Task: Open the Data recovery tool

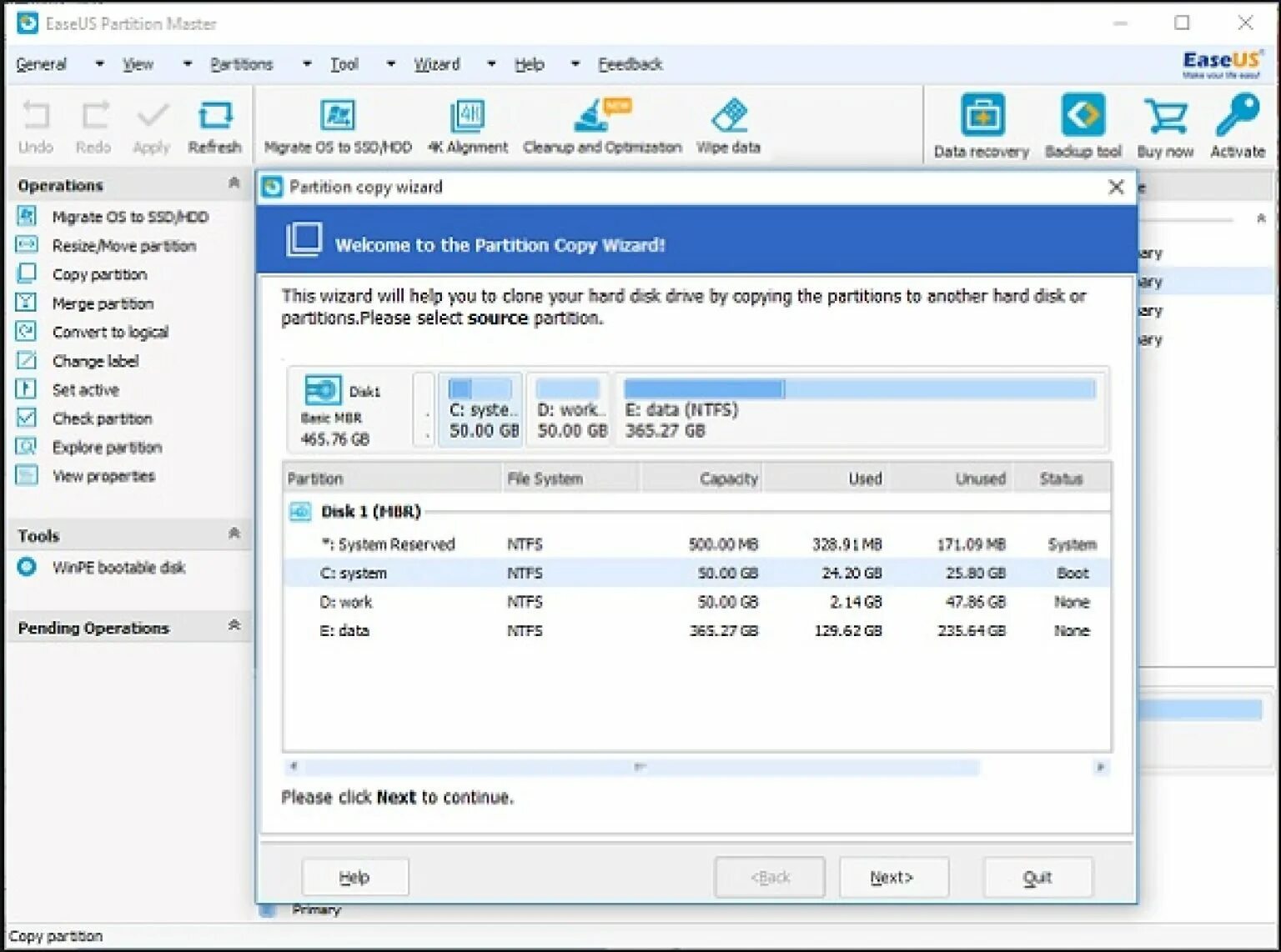Action: (x=982, y=126)
